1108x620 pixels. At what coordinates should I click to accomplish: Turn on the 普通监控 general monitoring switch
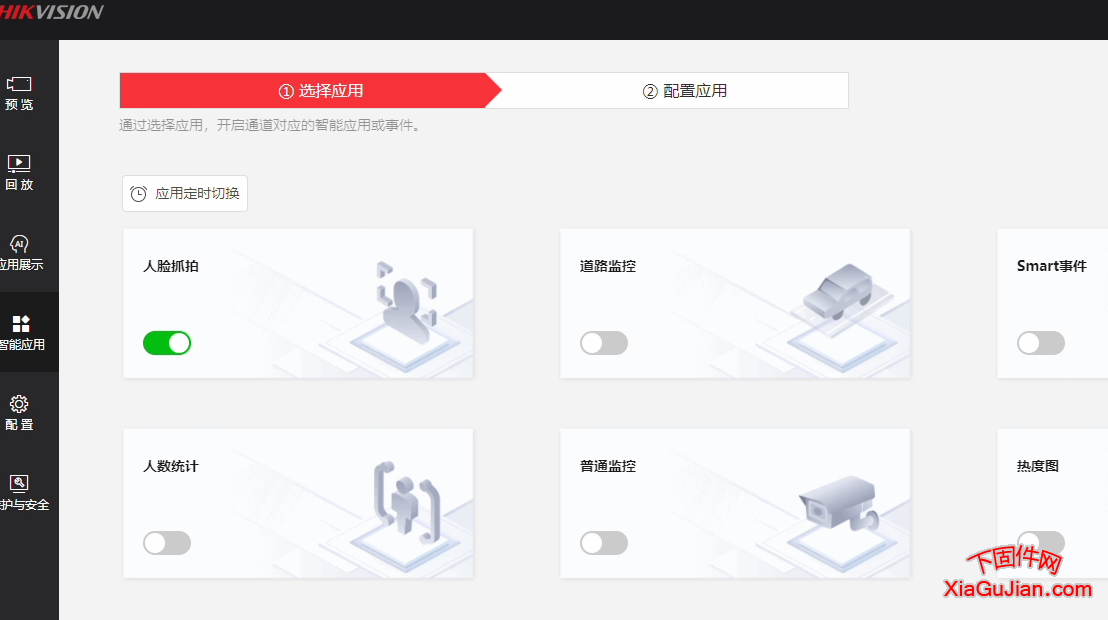coord(603,542)
